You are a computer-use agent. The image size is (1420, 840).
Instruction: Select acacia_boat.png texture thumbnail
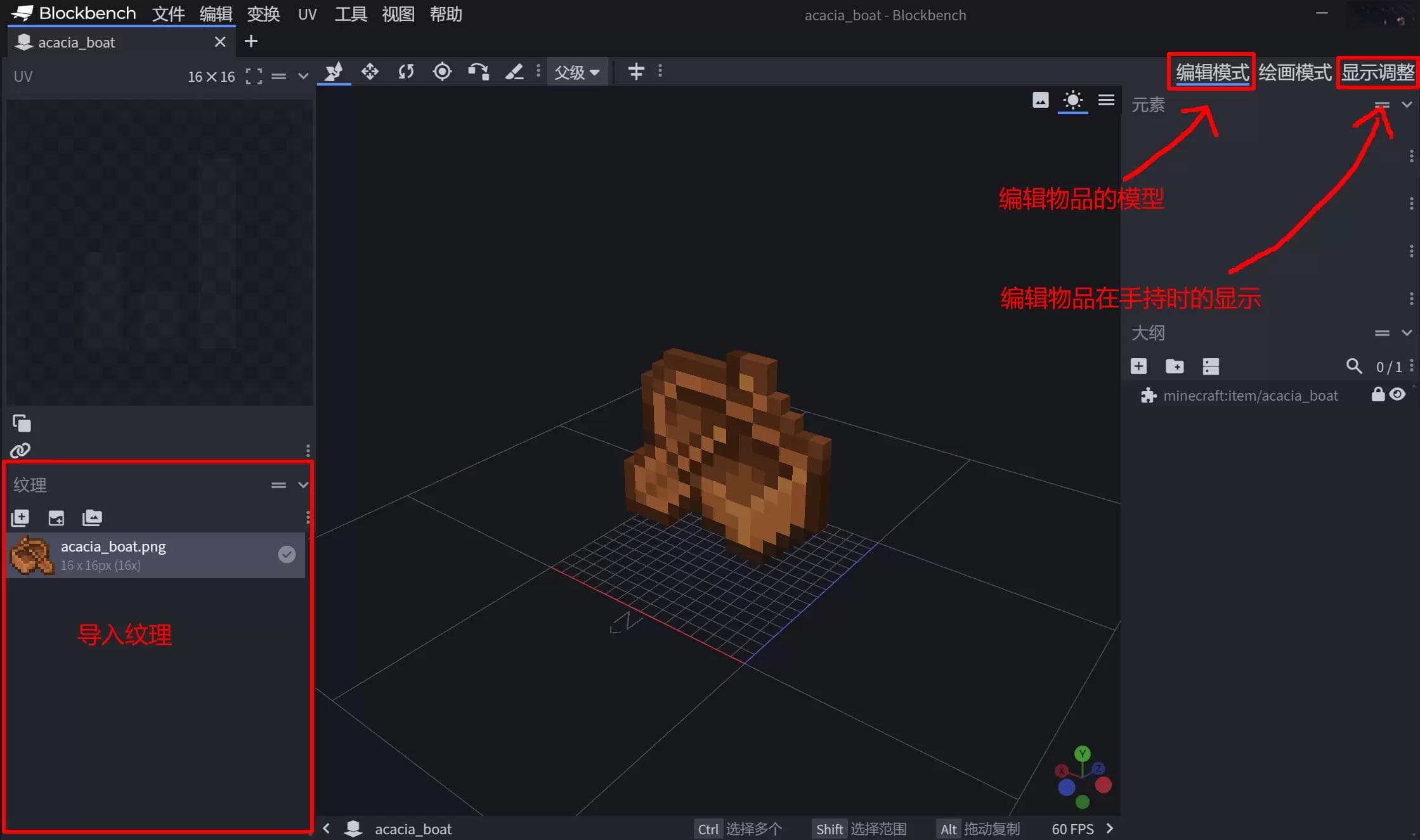(x=32, y=555)
